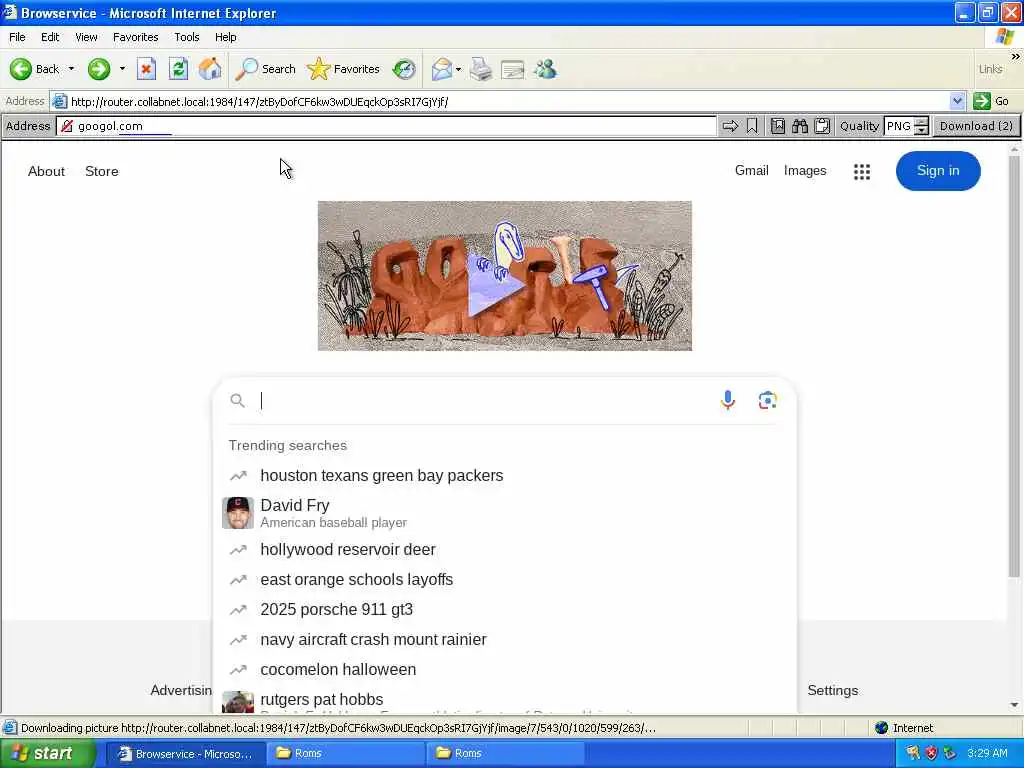Open the File menu
The height and width of the screenshot is (768, 1024).
[x=17, y=37]
